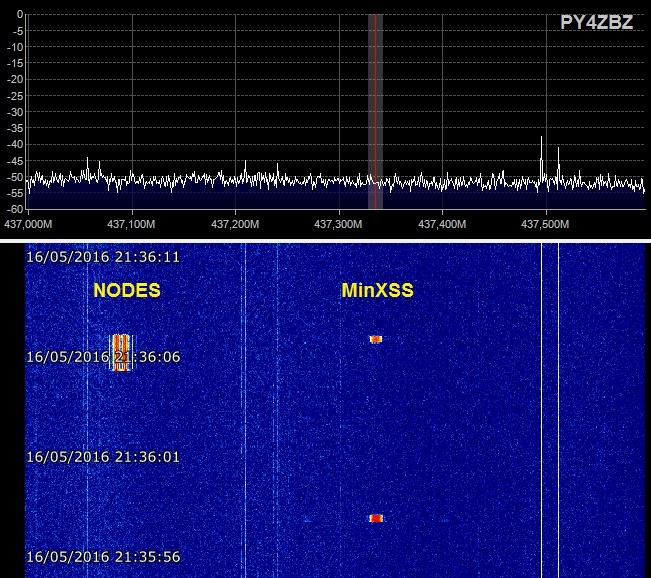Click the upper MinXSS burst in the waterfall
The image size is (651, 578).
pyautogui.click(x=376, y=339)
